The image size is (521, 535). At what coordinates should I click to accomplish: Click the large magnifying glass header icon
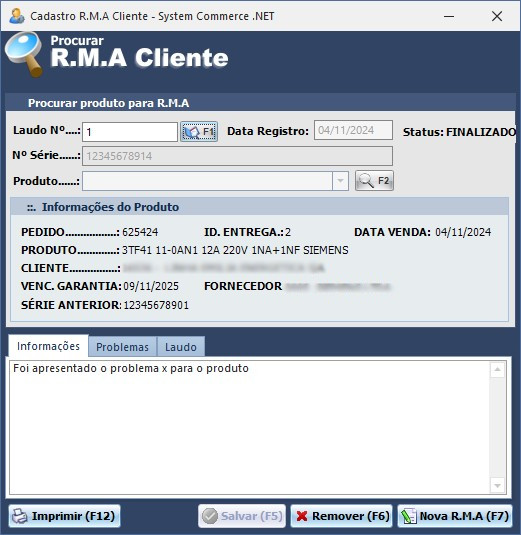click(24, 54)
